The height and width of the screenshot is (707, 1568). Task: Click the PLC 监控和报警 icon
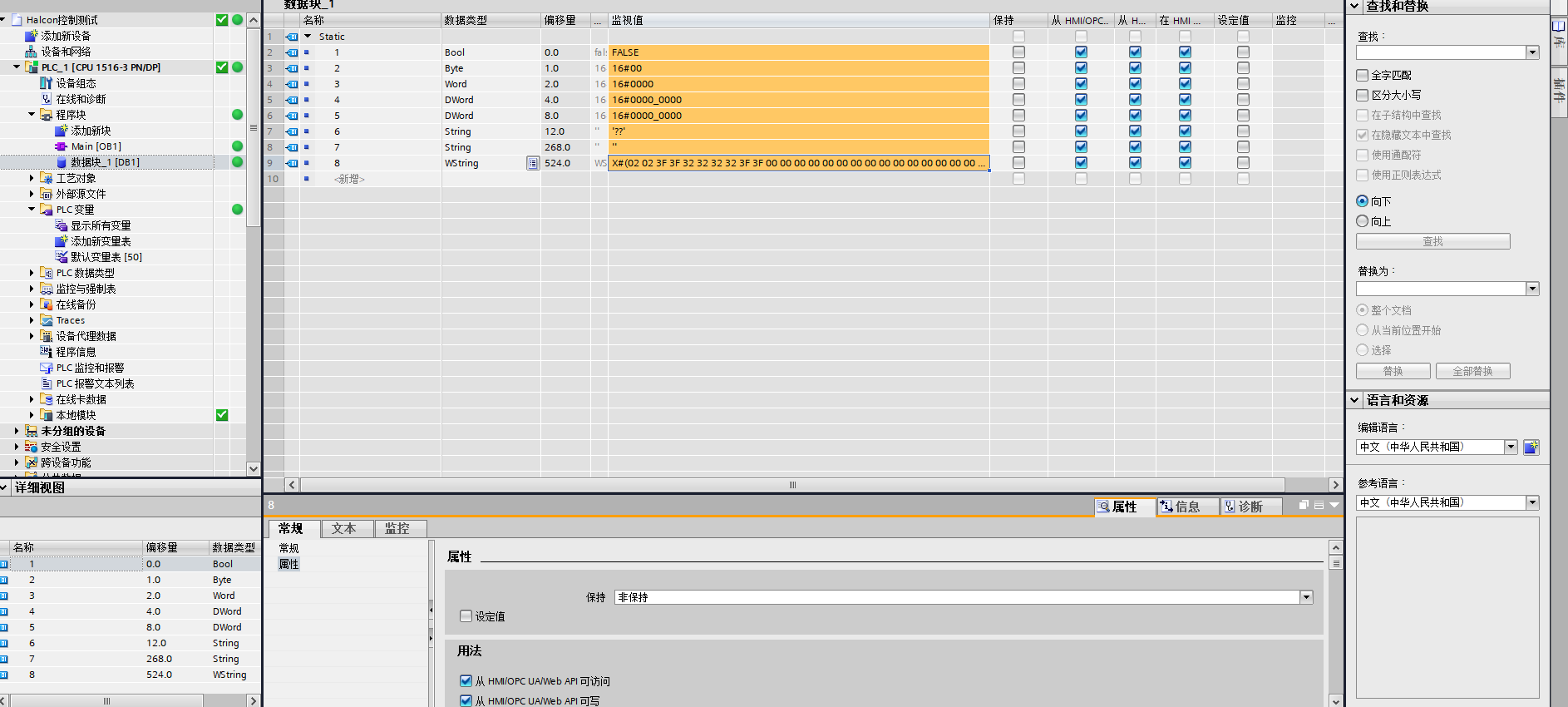tap(47, 368)
